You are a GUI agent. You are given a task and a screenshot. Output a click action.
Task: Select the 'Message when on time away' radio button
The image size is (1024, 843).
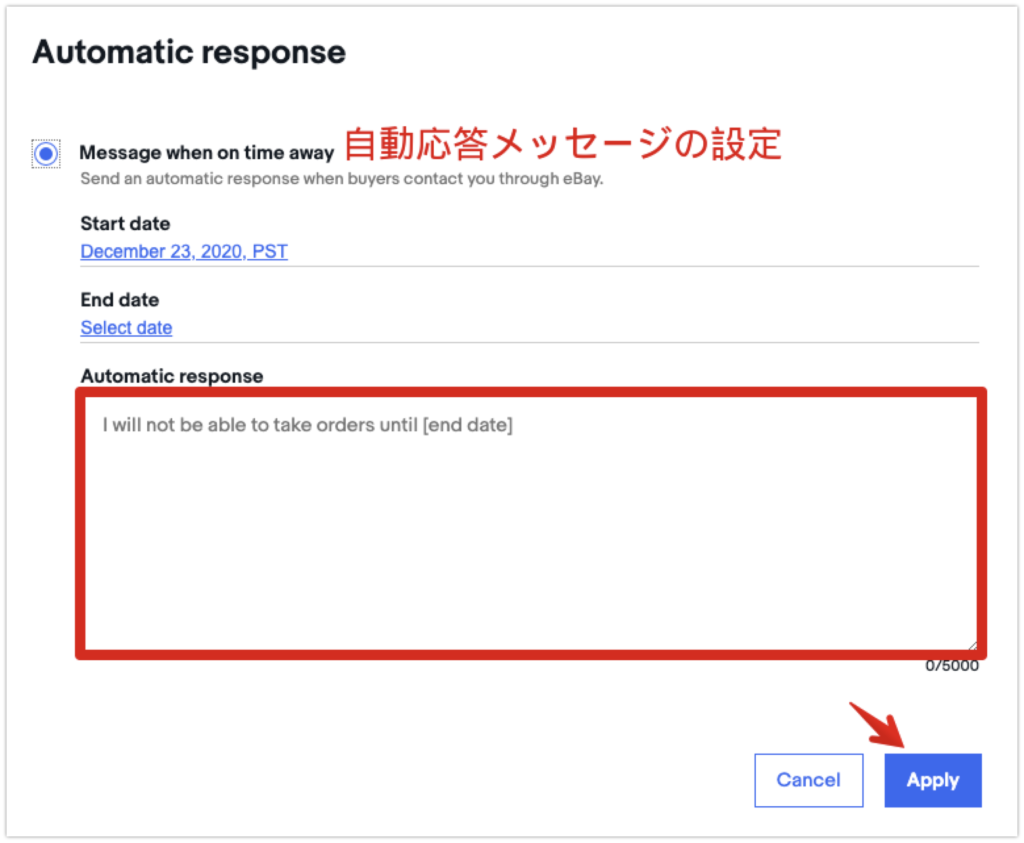tap(45, 152)
